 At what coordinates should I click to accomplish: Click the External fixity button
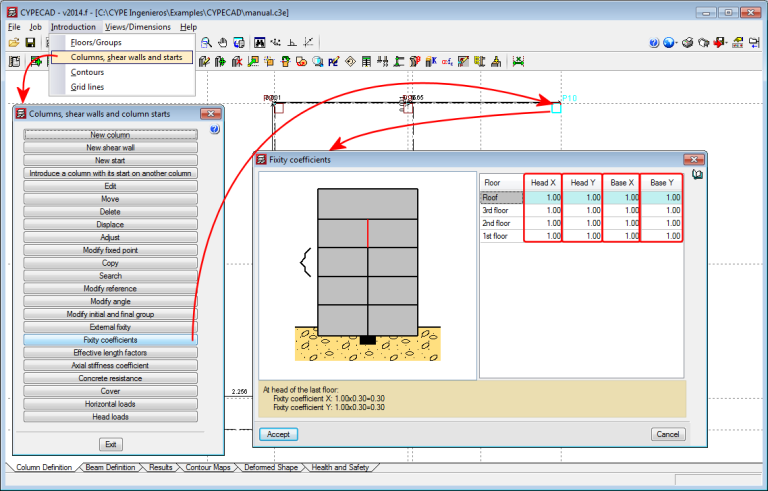click(110, 327)
